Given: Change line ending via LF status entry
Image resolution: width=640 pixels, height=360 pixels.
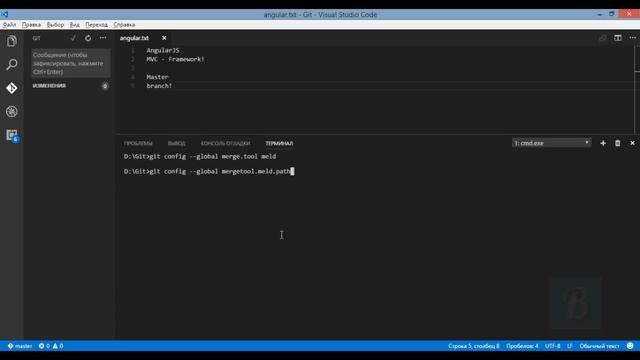Looking at the screenshot, I should point(569,346).
